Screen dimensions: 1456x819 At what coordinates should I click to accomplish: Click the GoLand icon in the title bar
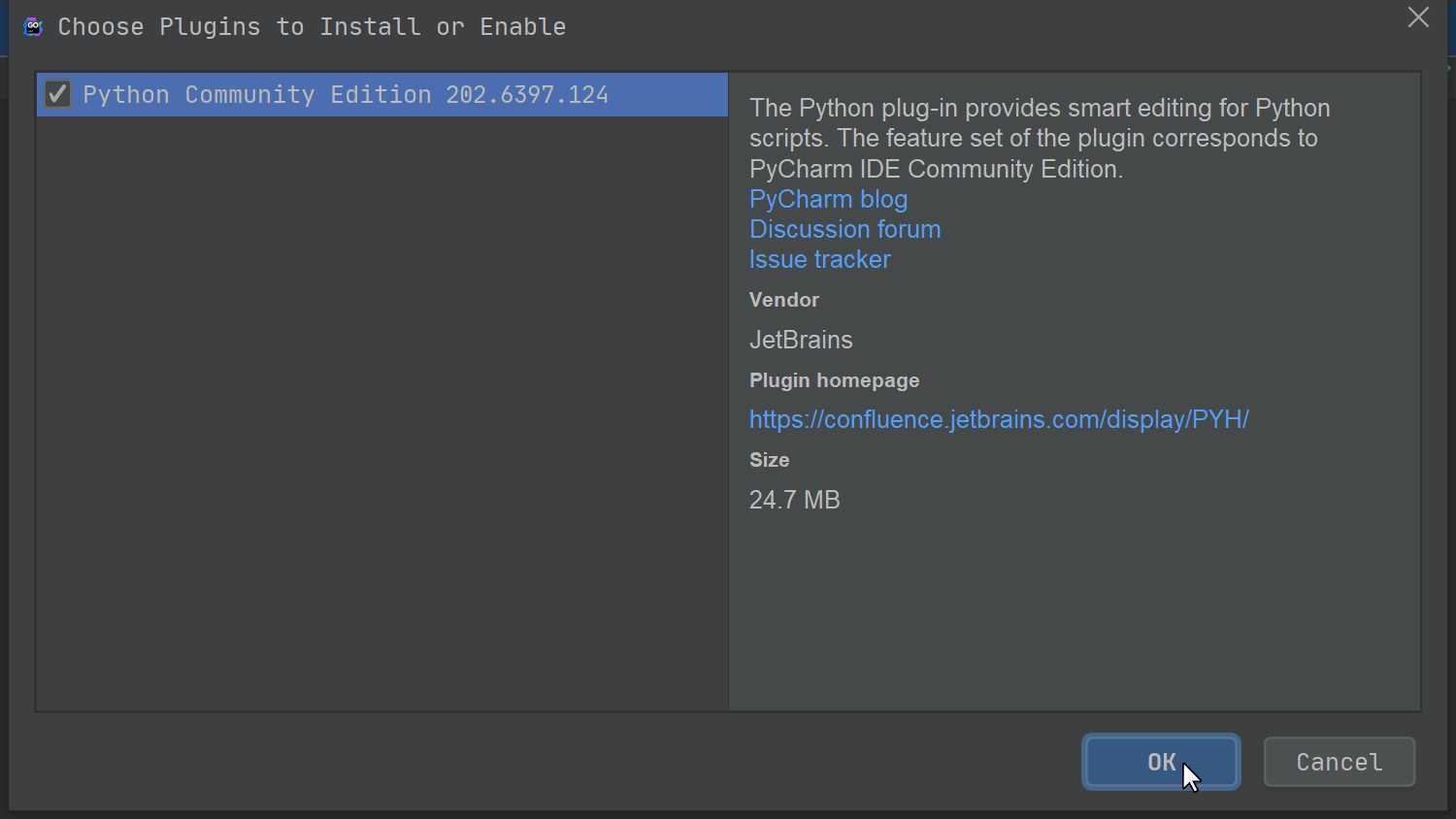(33, 27)
